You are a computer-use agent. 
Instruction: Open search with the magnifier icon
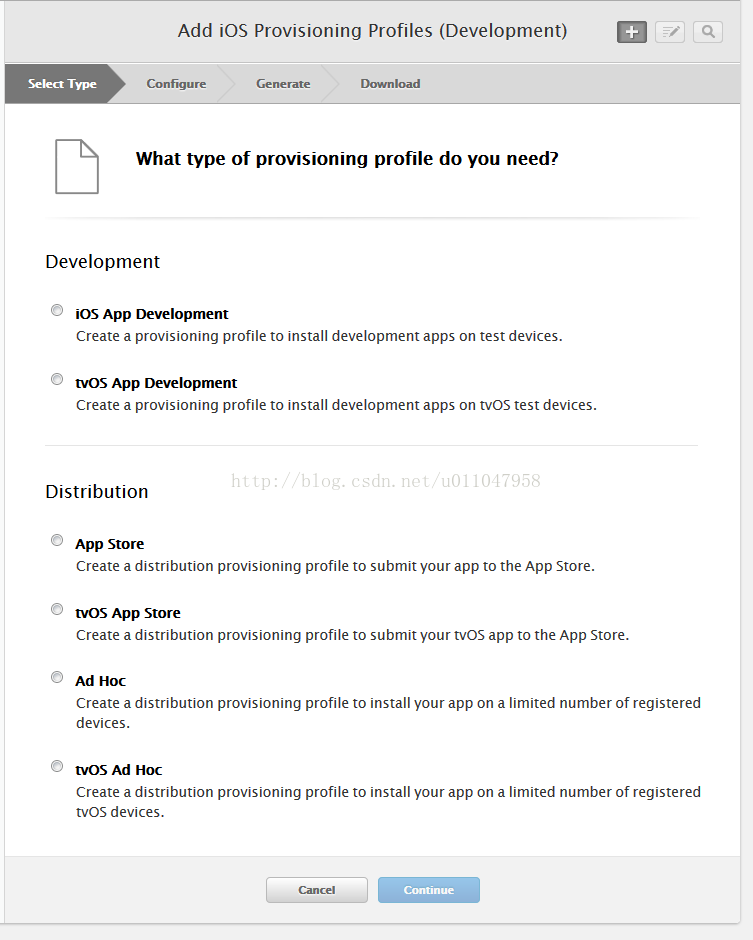708,32
